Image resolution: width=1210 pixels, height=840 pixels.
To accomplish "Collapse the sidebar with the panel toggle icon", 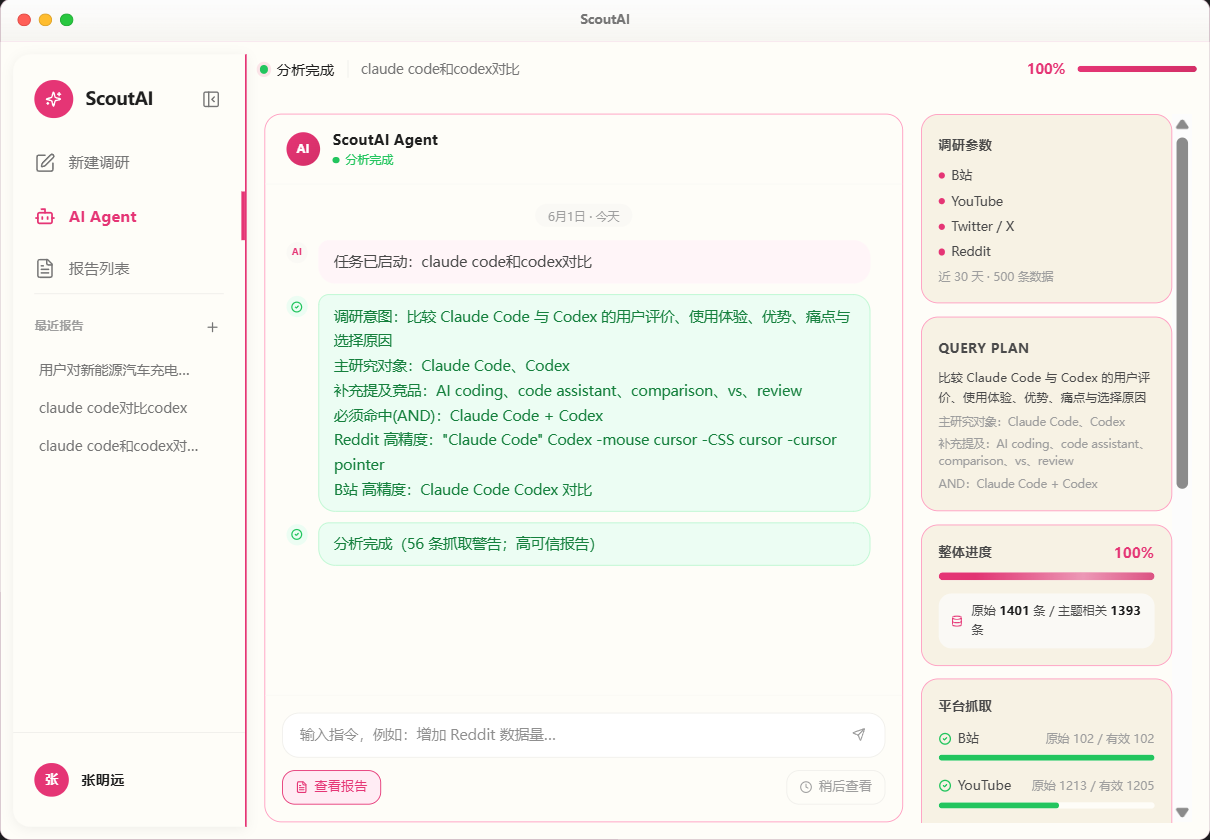I will coord(211,99).
